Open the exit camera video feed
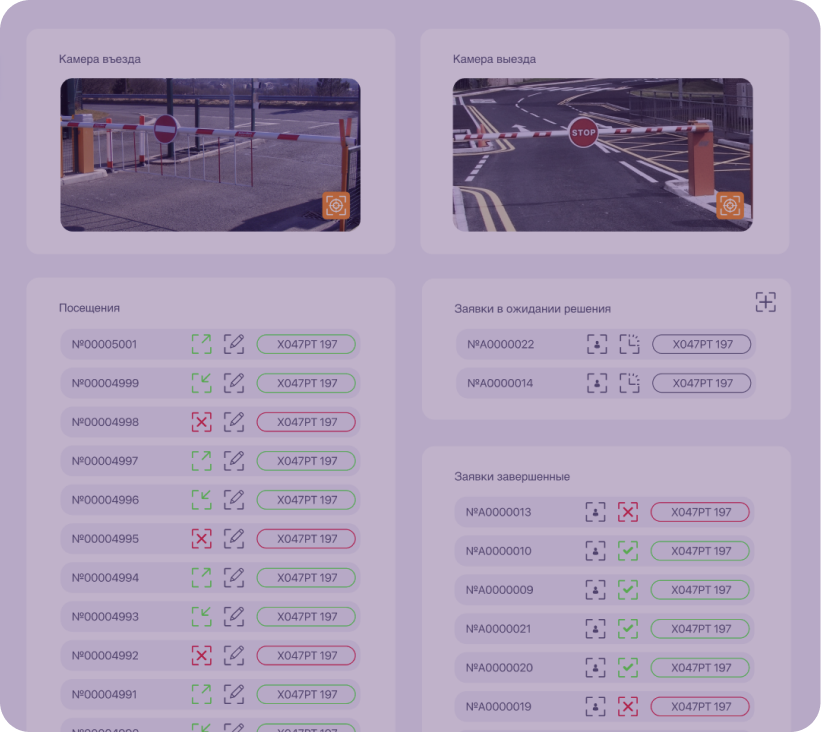 point(603,154)
